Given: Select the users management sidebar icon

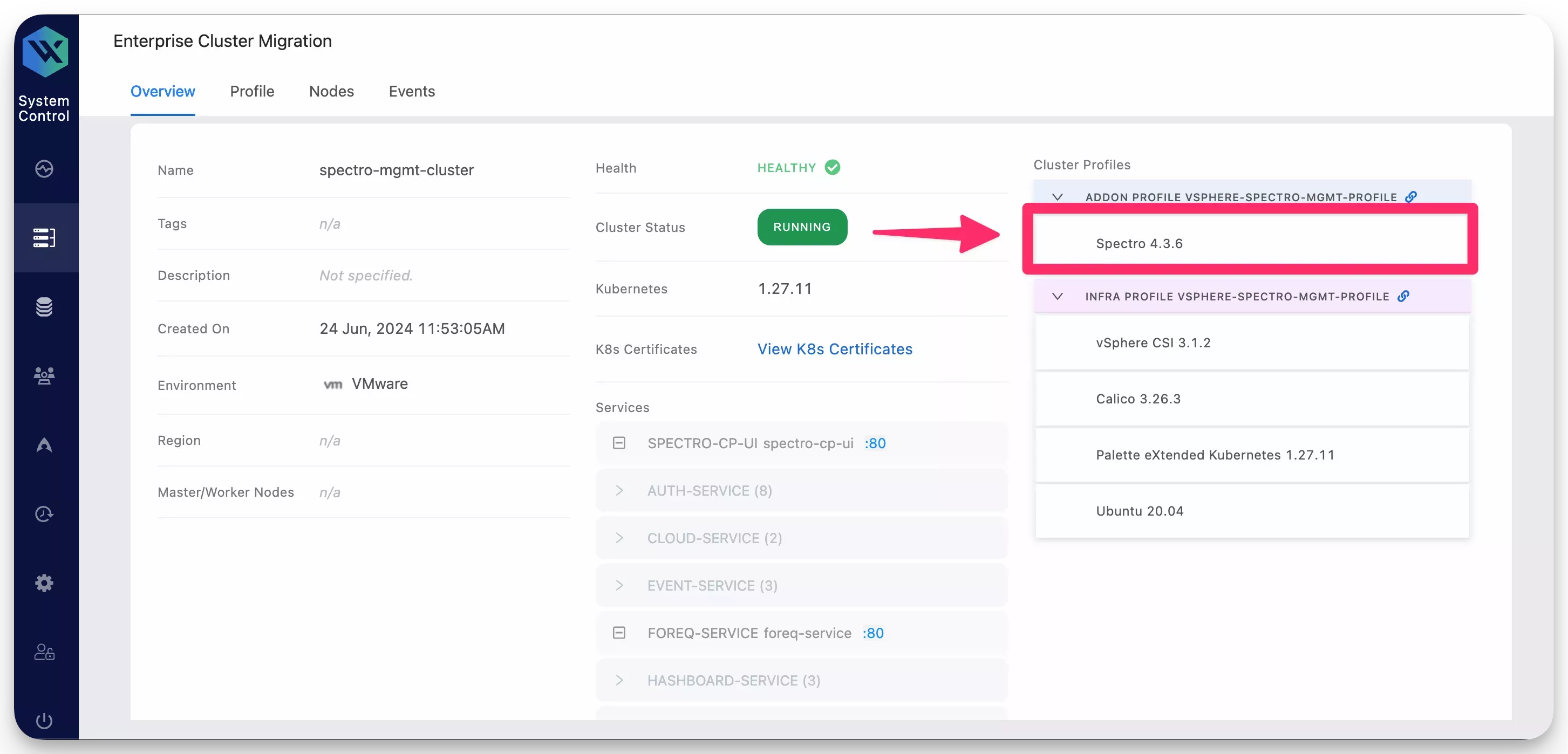Looking at the screenshot, I should click(x=44, y=376).
